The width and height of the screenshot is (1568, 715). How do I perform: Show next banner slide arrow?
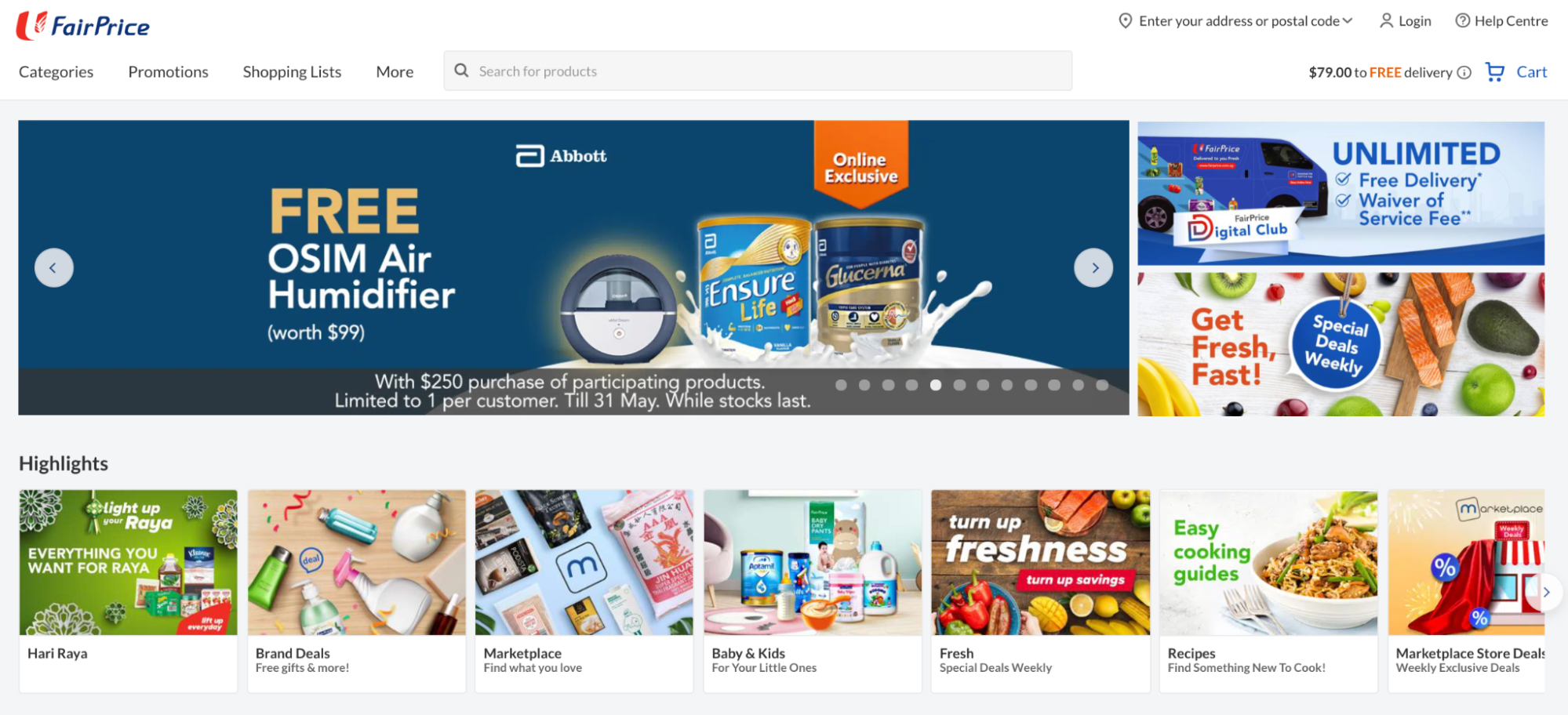pos(1093,268)
